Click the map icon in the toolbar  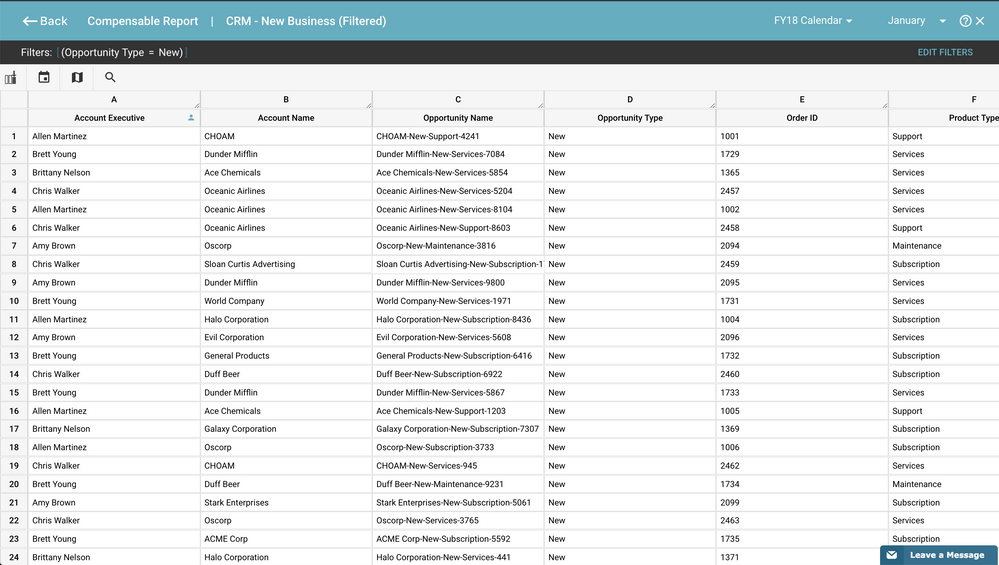coord(77,77)
